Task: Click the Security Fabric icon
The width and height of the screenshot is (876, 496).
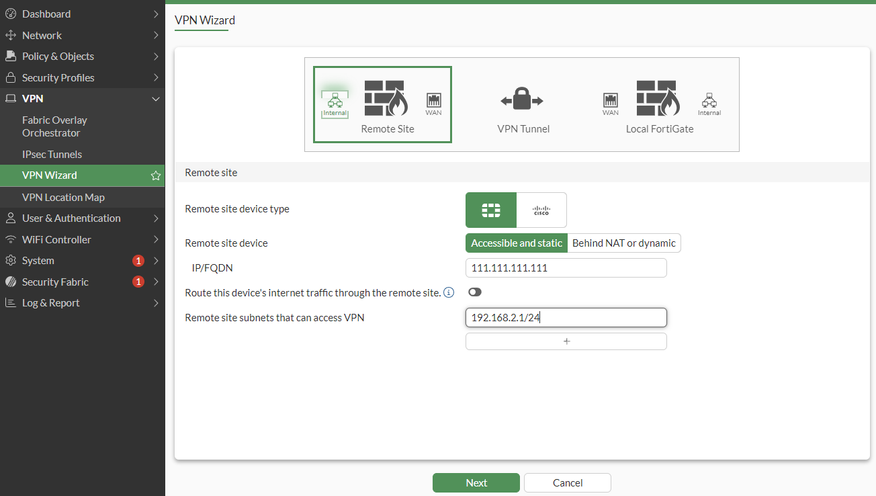Action: 11,282
